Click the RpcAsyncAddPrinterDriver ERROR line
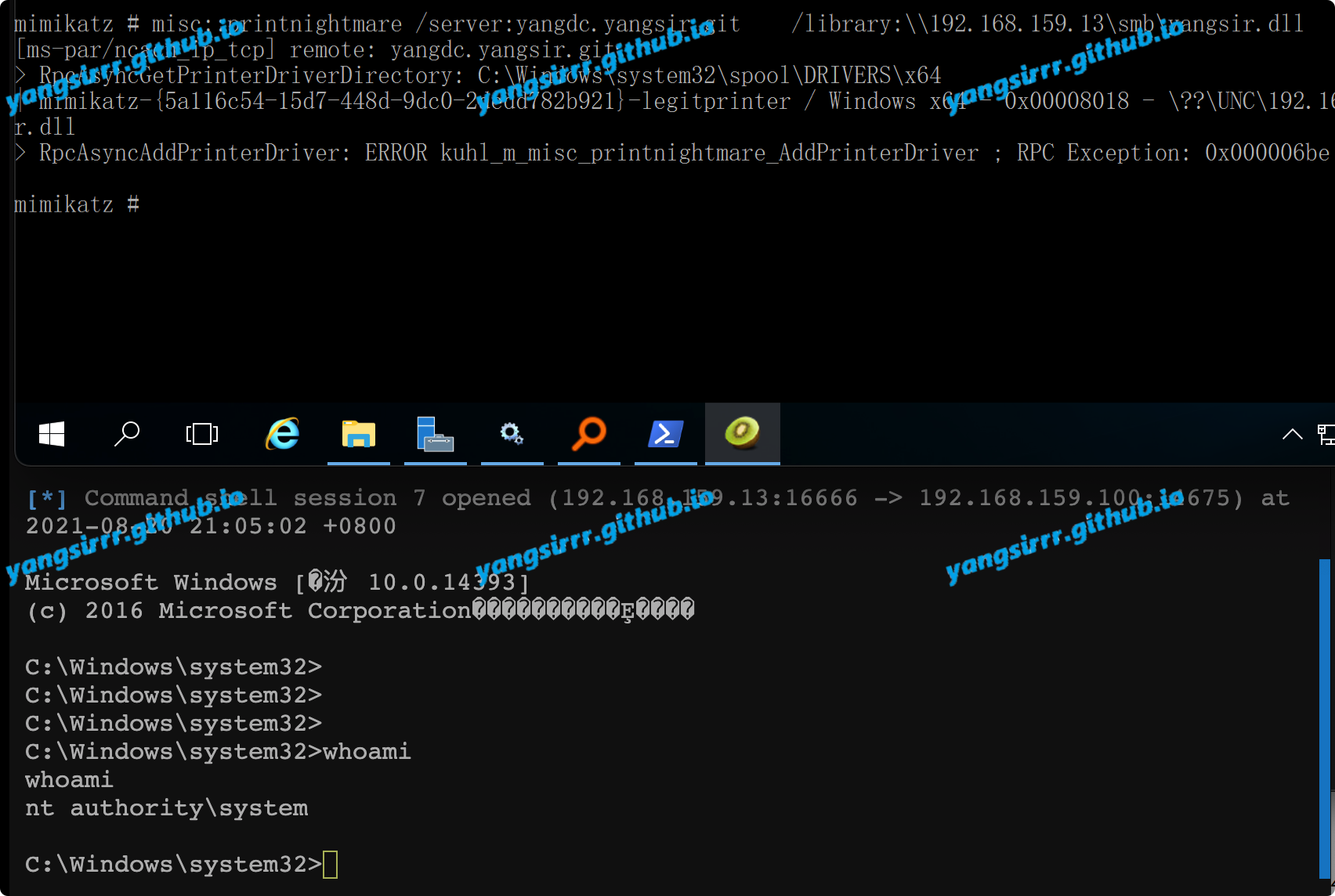Screen dimensions: 1335x896 (x=672, y=153)
